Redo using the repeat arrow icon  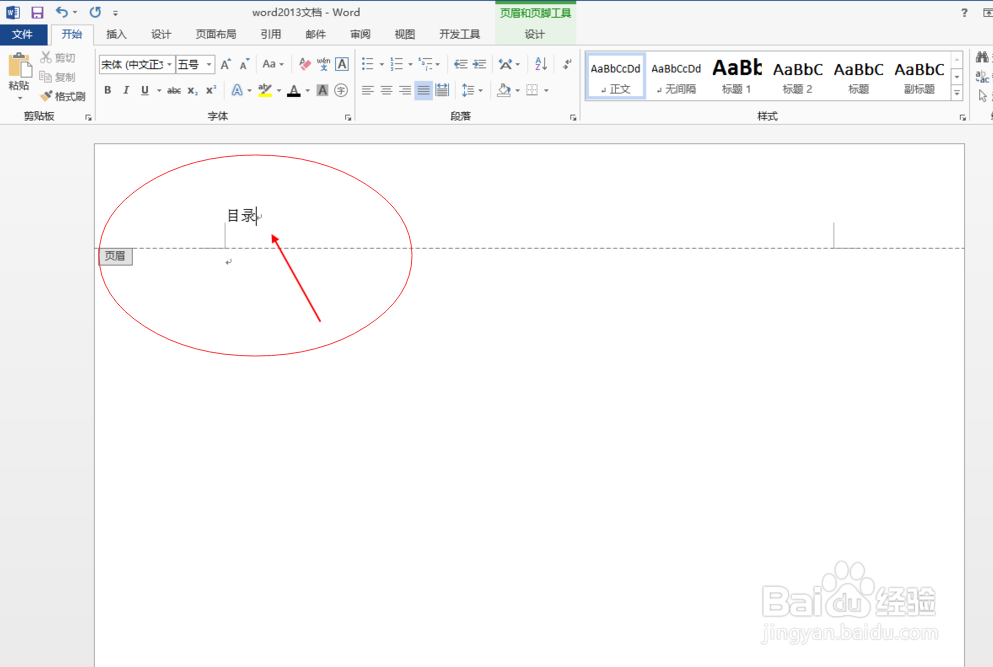point(95,12)
